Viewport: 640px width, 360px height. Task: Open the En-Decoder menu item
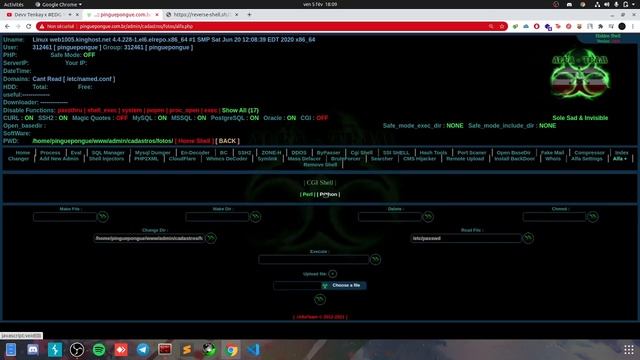tap(195, 153)
